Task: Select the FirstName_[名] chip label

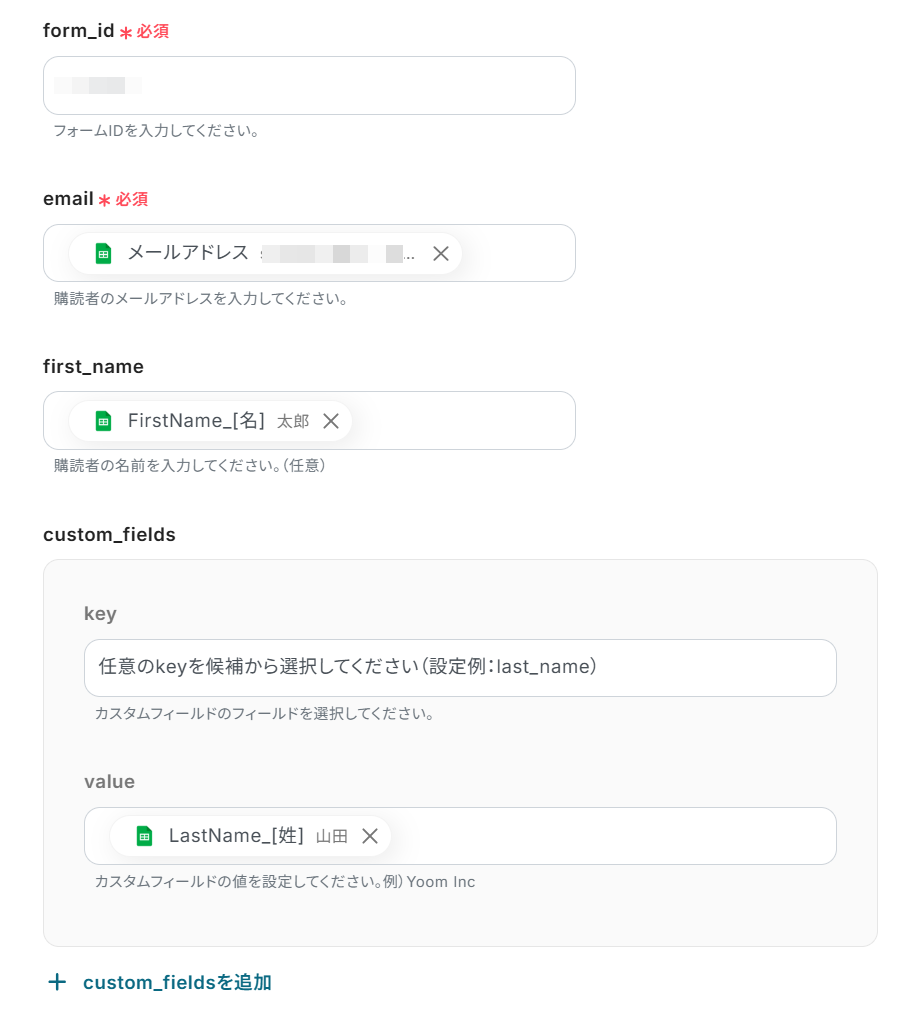Action: click(x=196, y=421)
